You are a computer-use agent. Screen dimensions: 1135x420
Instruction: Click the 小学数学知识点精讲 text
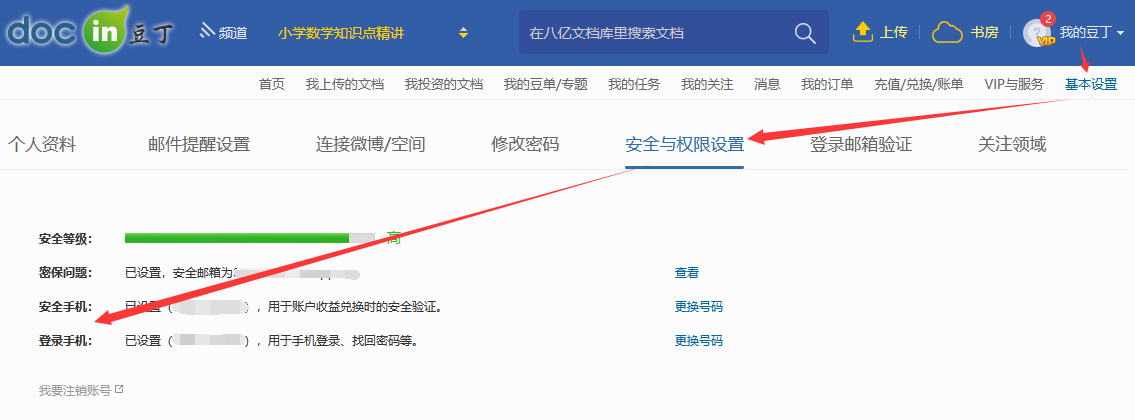340,33
